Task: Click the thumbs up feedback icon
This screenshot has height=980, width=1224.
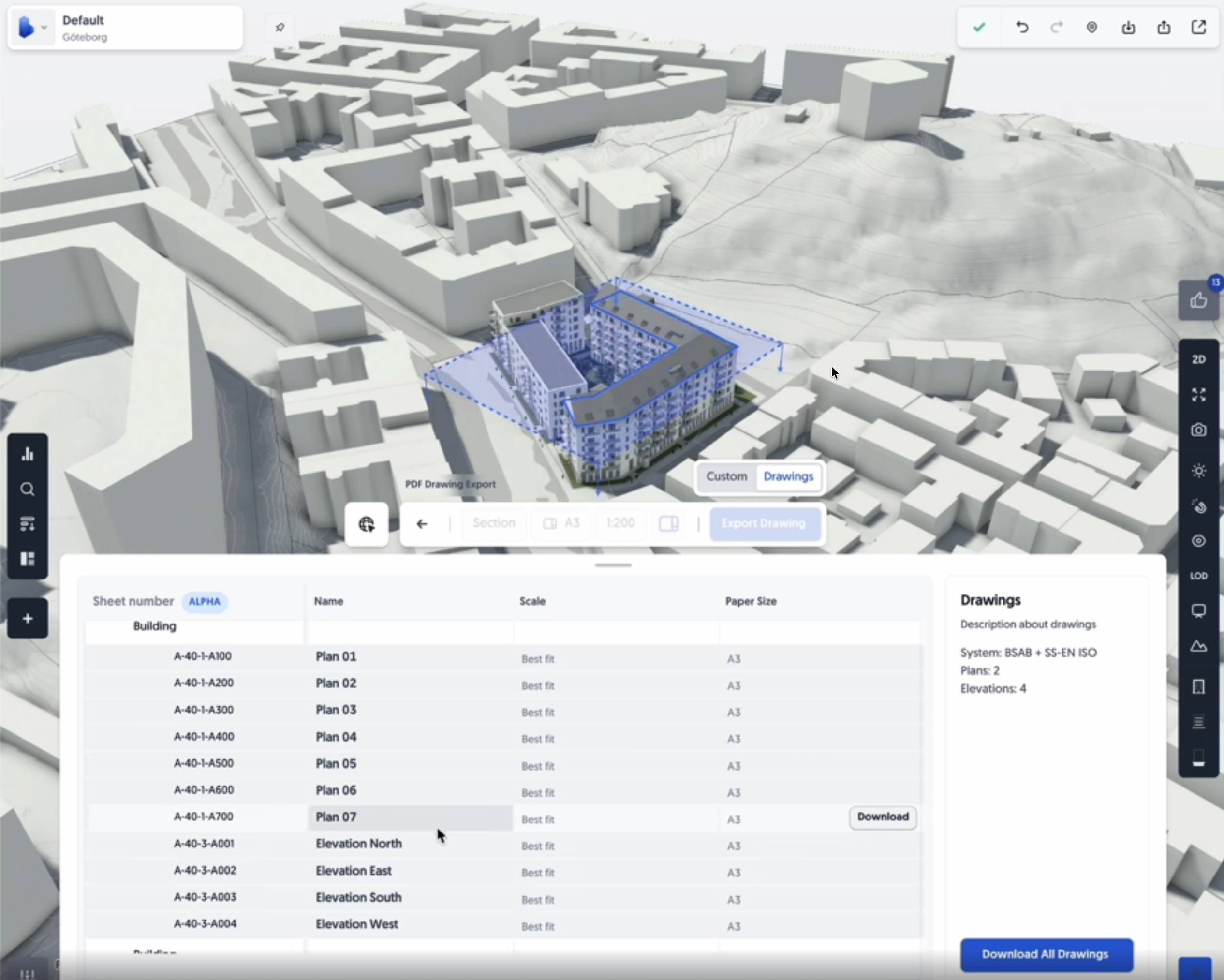Action: (1198, 300)
